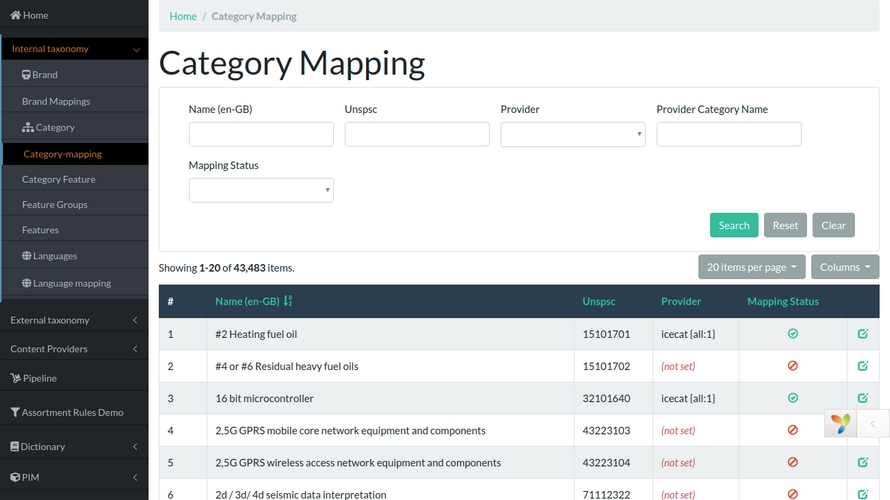Click the green Search button

[733, 225]
